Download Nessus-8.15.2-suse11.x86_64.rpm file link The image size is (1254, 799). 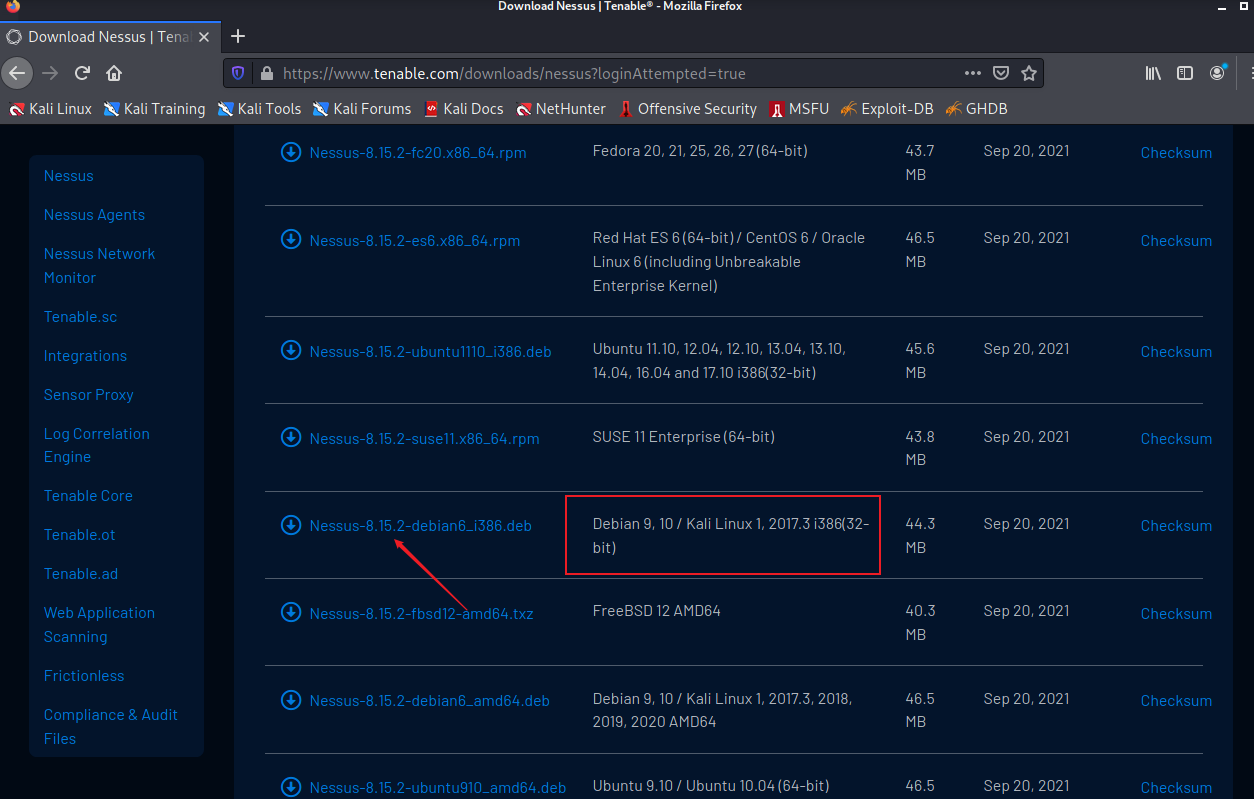pyautogui.click(x=425, y=439)
